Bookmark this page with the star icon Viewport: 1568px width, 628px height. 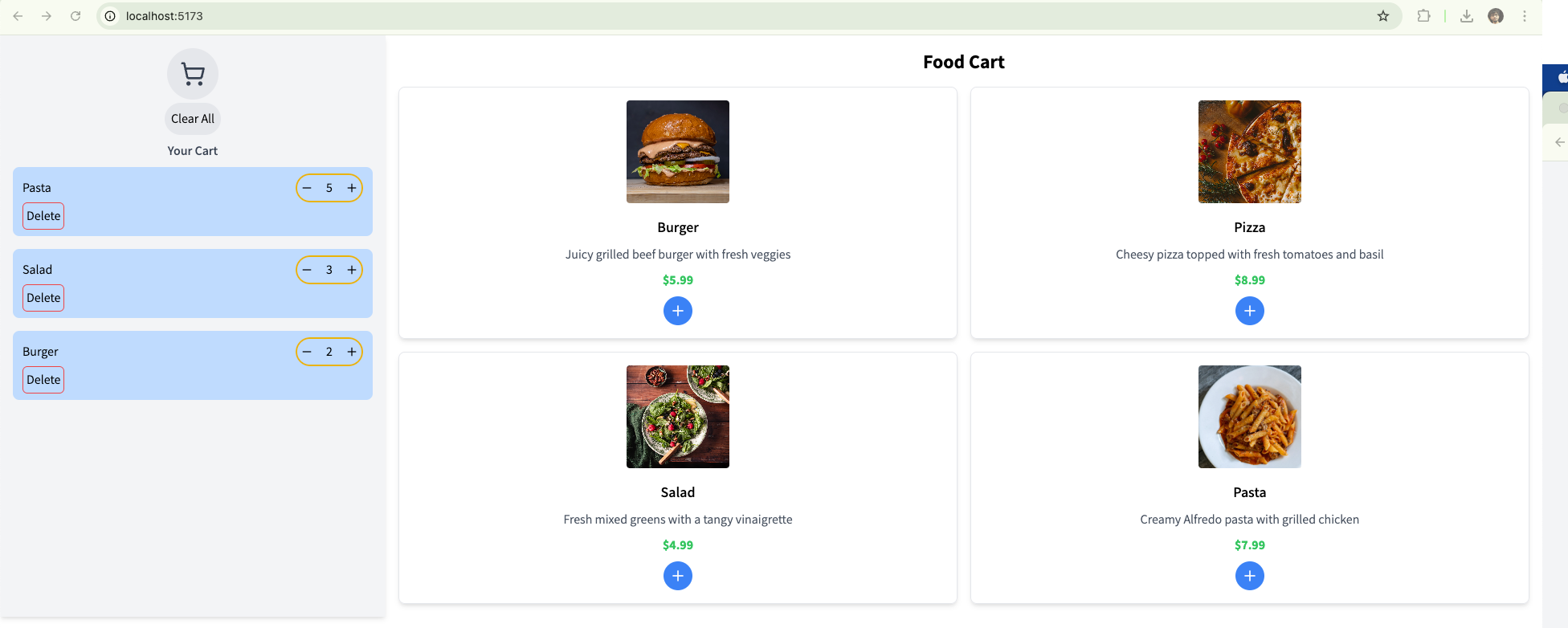pyautogui.click(x=1383, y=16)
